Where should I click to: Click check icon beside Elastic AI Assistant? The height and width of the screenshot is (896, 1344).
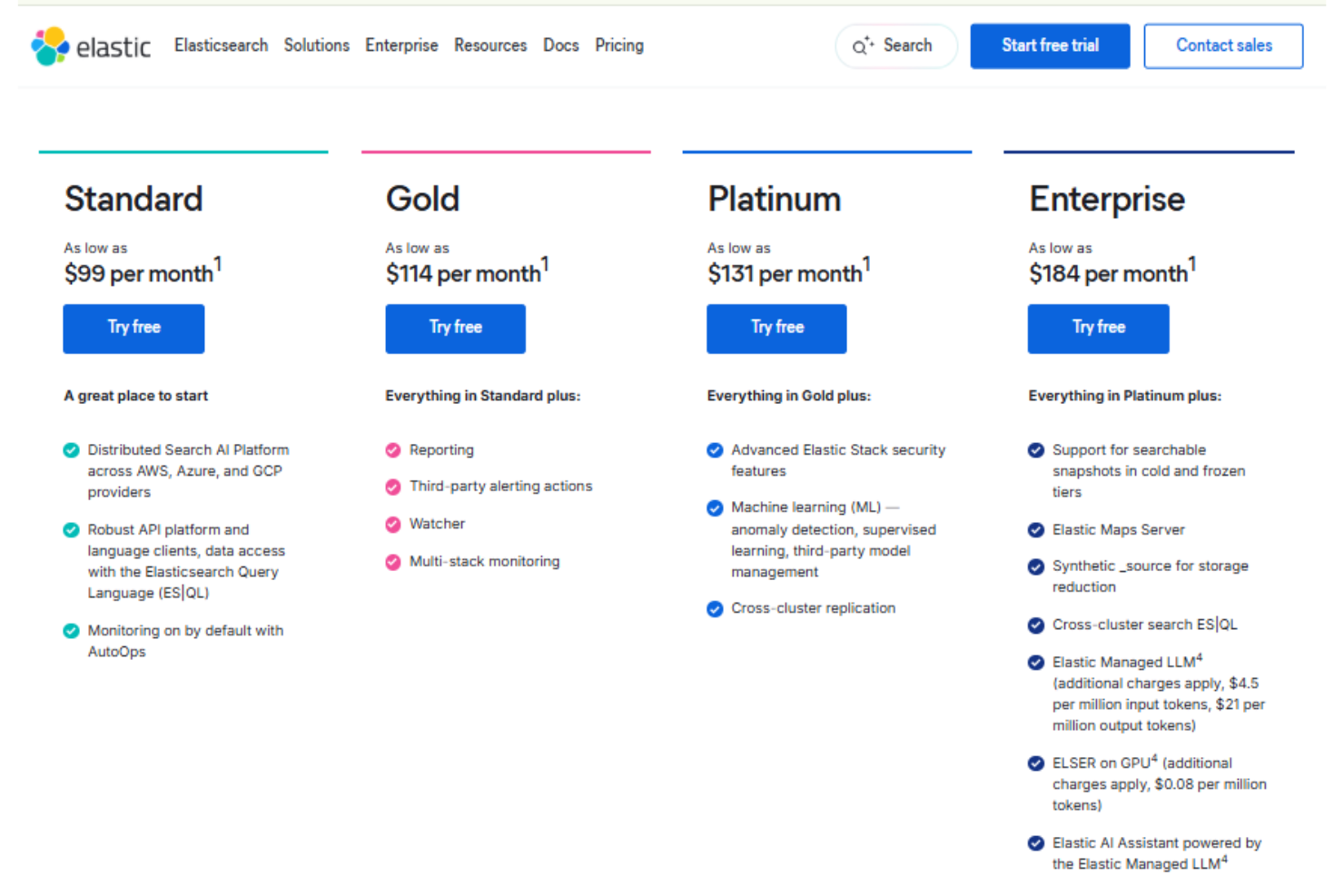(x=1035, y=843)
